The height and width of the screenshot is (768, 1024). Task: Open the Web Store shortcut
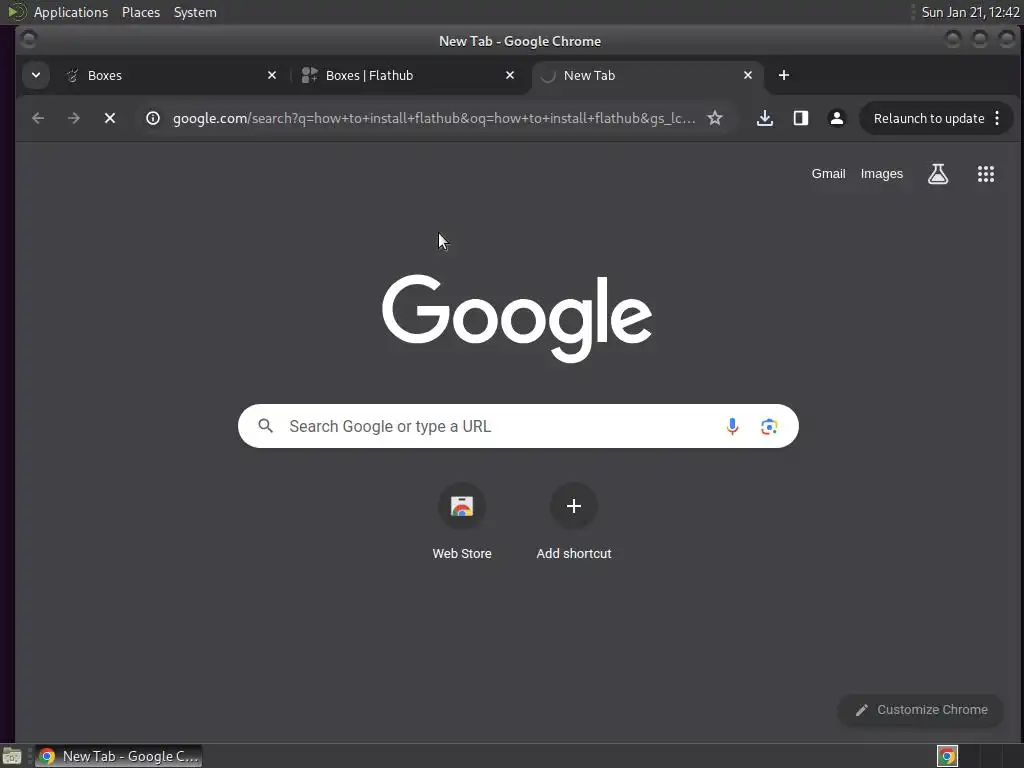(x=462, y=521)
